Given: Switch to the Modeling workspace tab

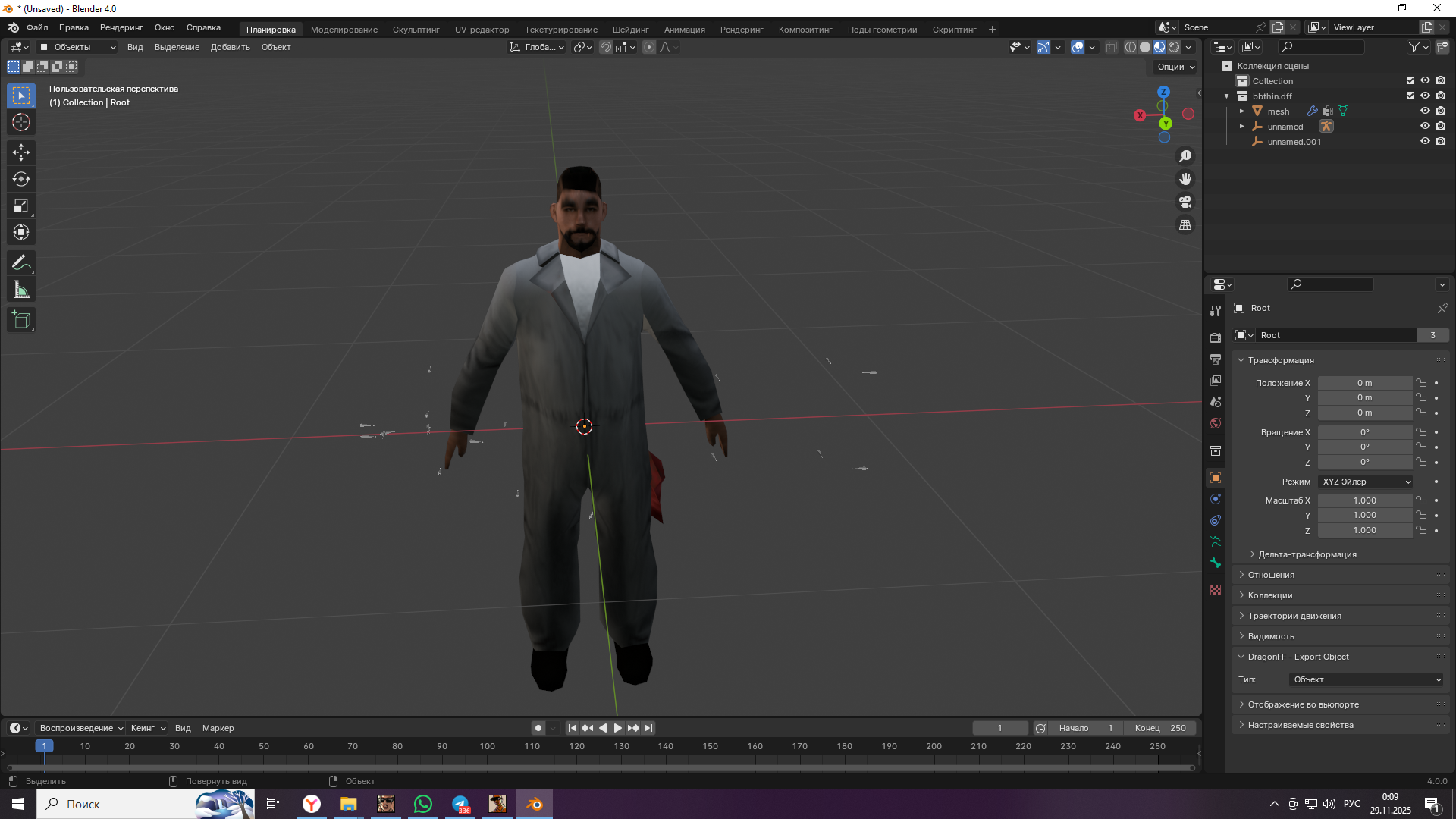Looking at the screenshot, I should tap(344, 30).
